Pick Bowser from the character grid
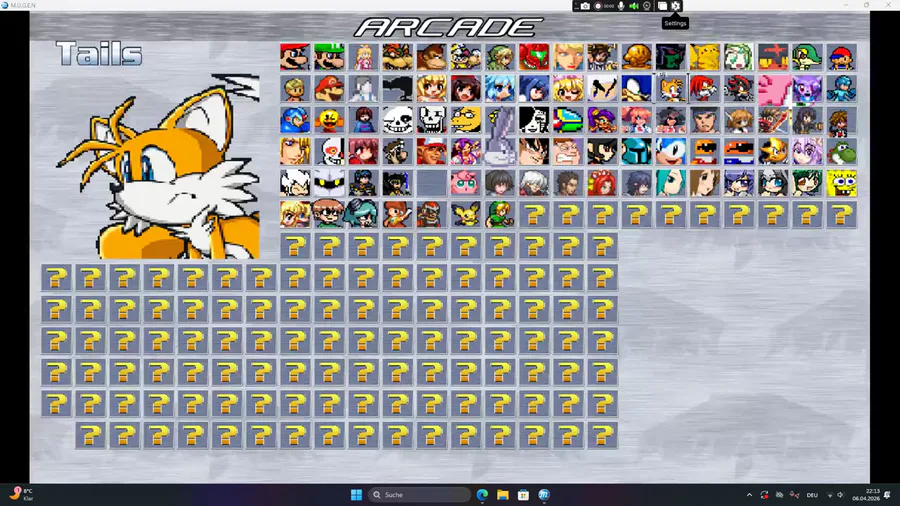 397,57
